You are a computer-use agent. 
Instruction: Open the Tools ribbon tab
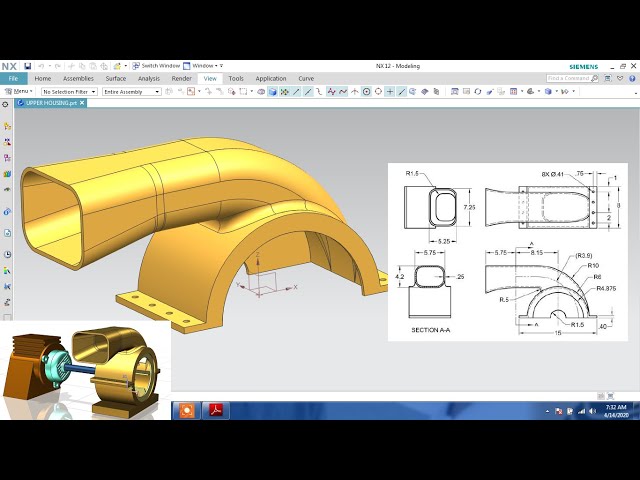coord(236,78)
